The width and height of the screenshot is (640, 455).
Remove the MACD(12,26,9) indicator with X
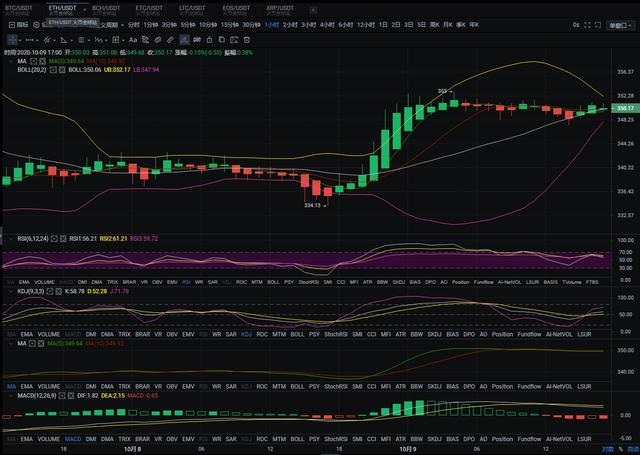[71, 396]
